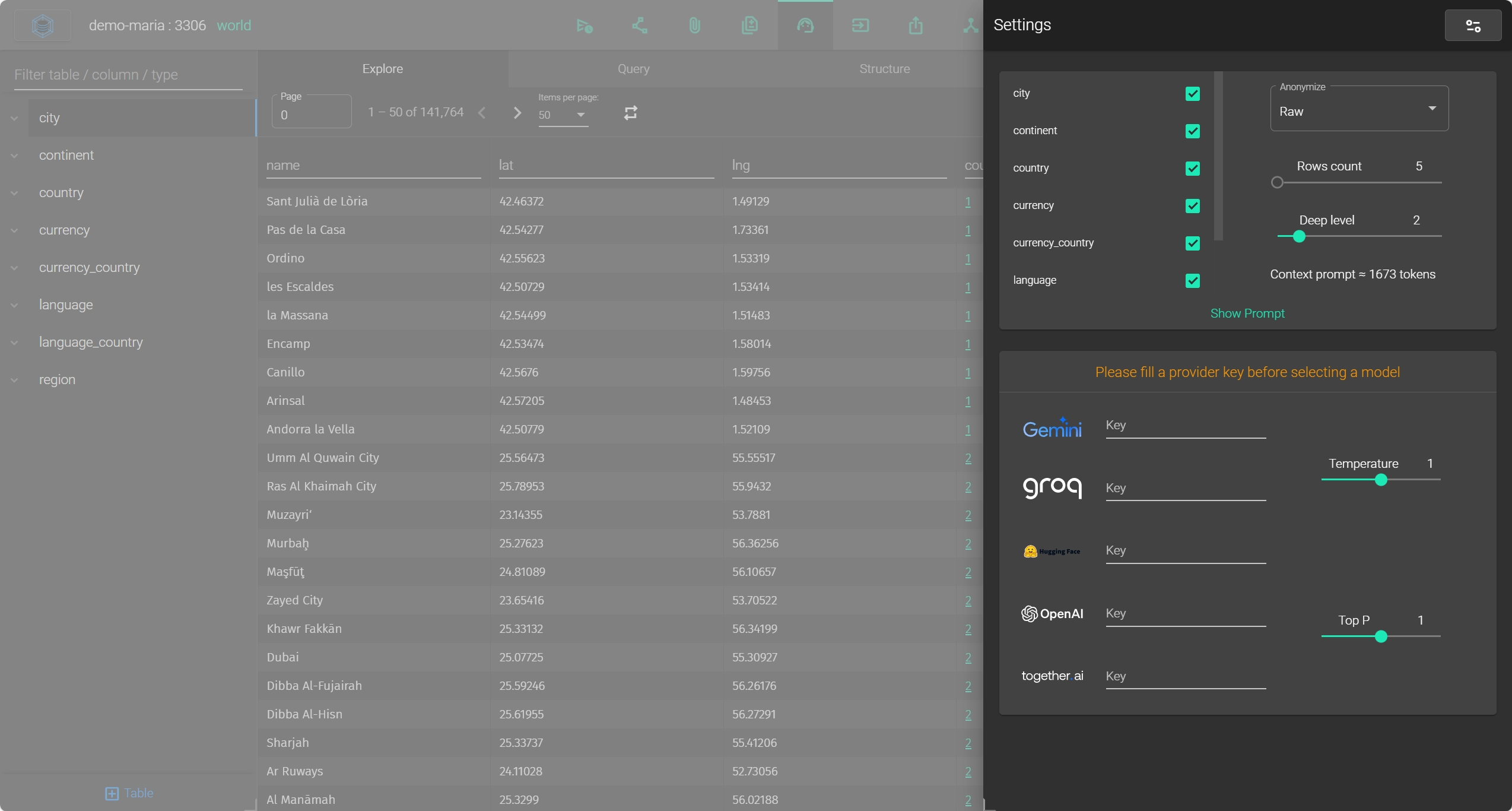1512x811 pixels.
Task: Uncheck the city table checkbox
Action: pos(1192,94)
